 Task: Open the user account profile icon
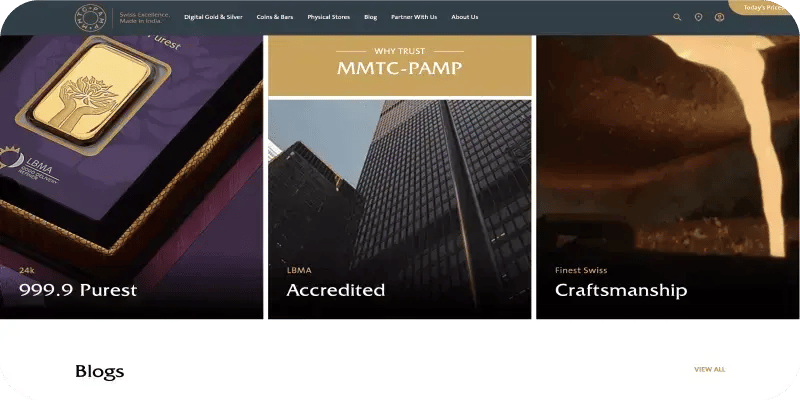pos(719,17)
